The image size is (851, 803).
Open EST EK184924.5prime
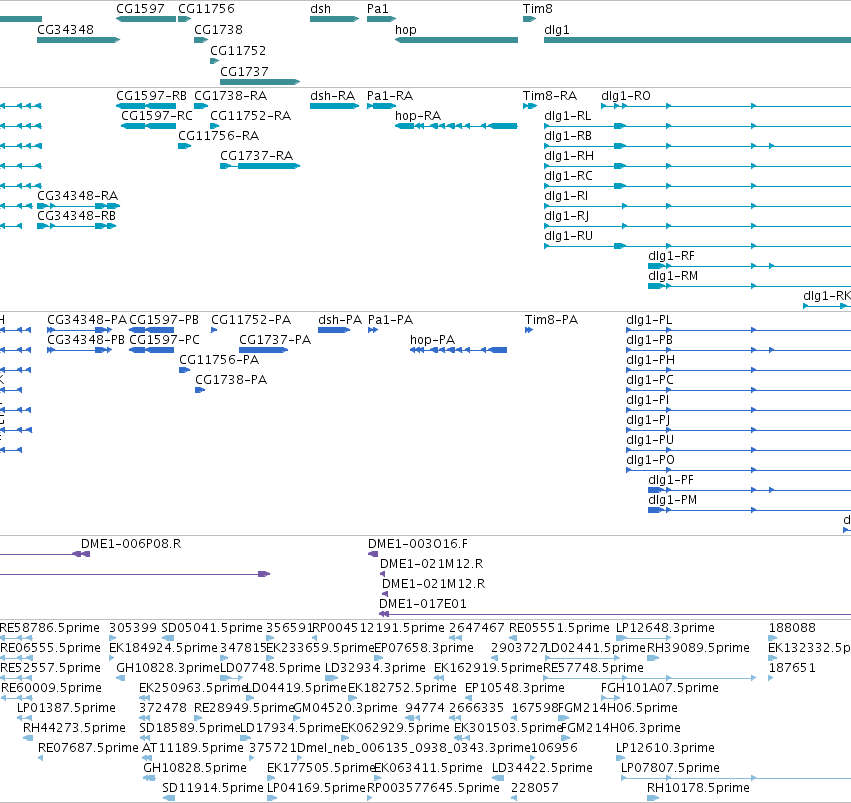point(163,648)
